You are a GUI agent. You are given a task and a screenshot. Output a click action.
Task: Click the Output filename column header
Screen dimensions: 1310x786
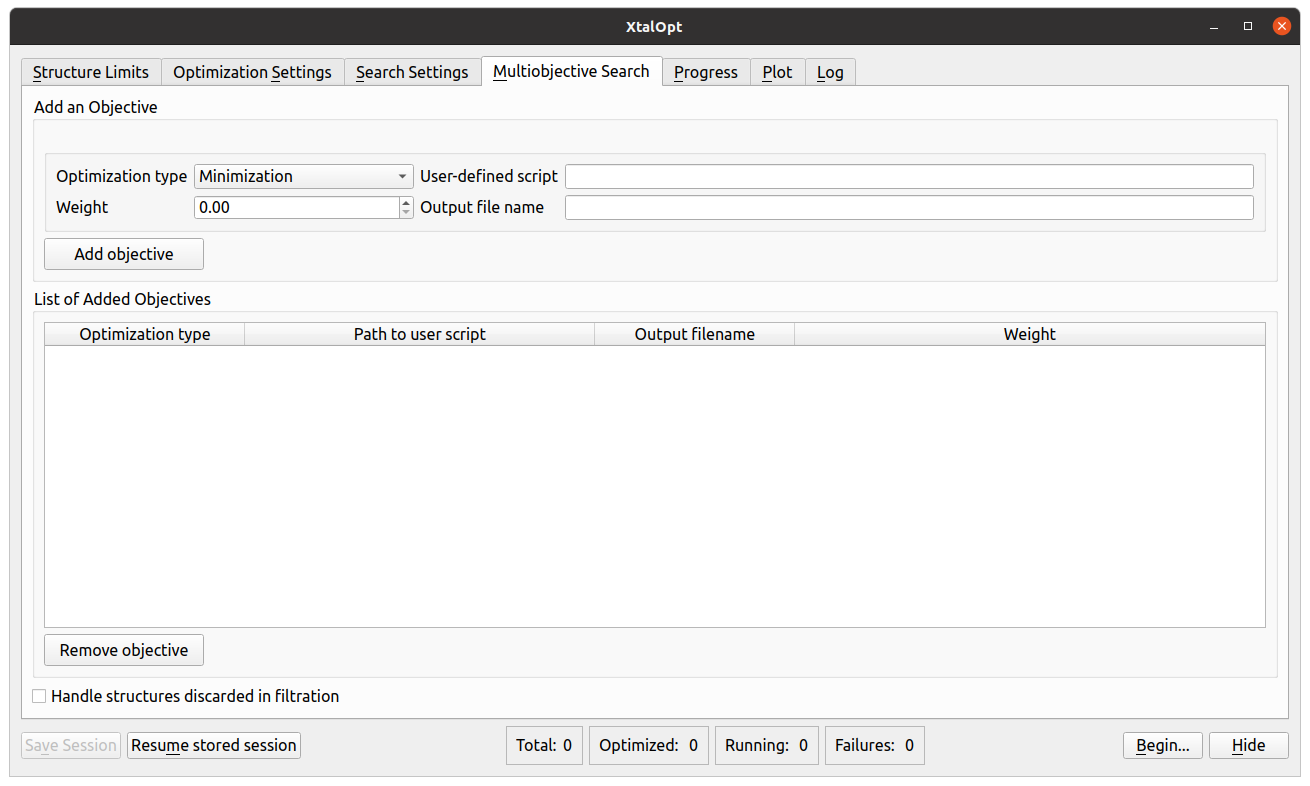(695, 334)
